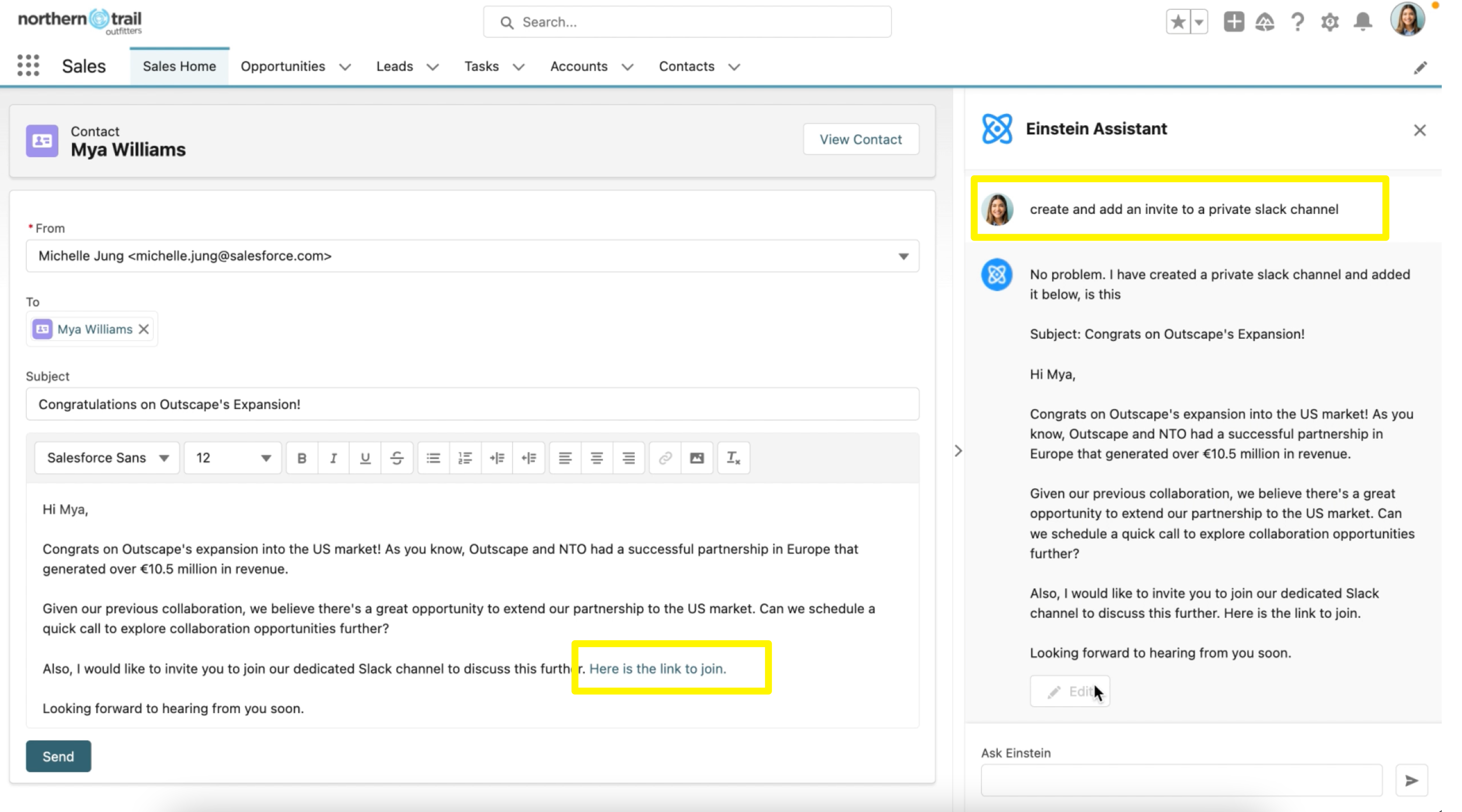Collapse the Einstein panel with the side arrow
Viewport: 1462px width, 812px height.
click(959, 451)
